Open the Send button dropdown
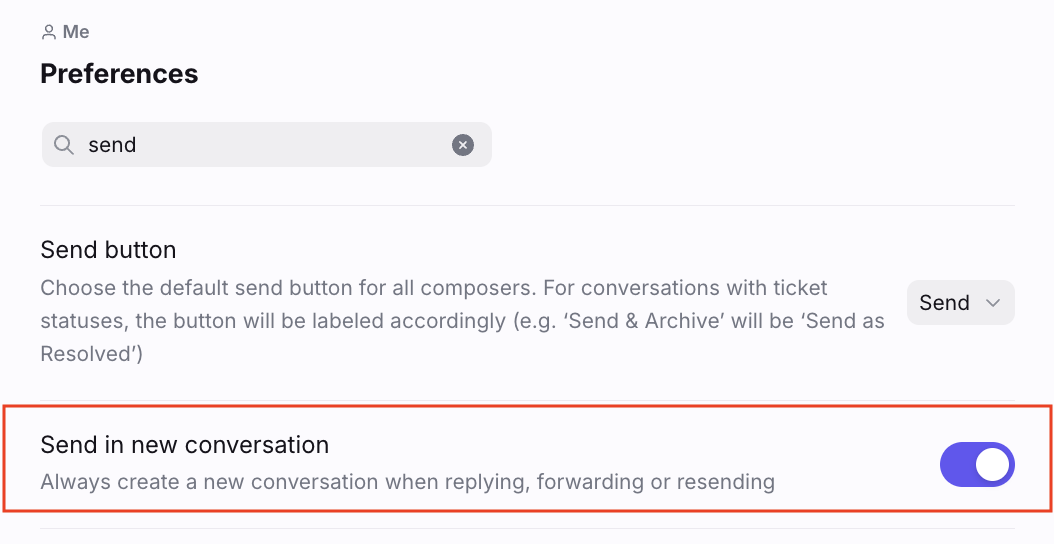 961,303
